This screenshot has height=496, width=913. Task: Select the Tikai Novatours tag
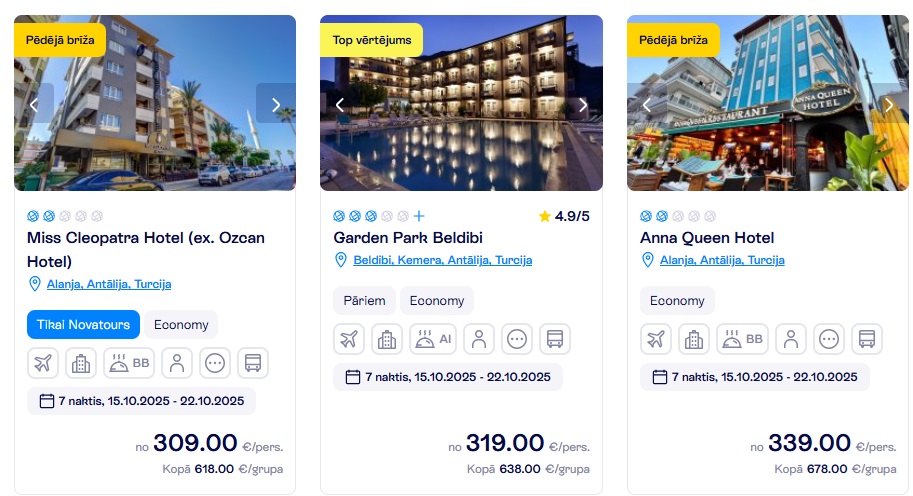click(84, 324)
